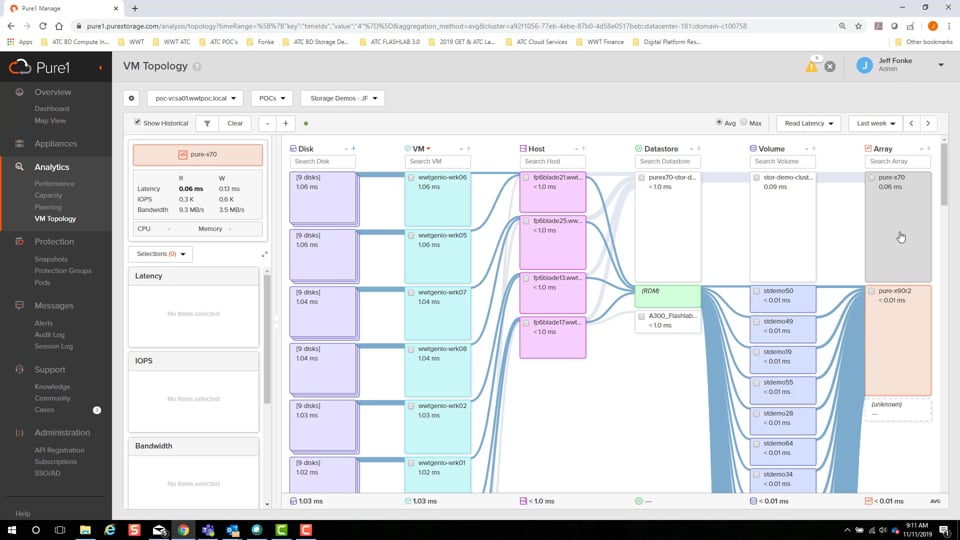
Task: Open Snapshots under Protection
Action: tap(51, 259)
